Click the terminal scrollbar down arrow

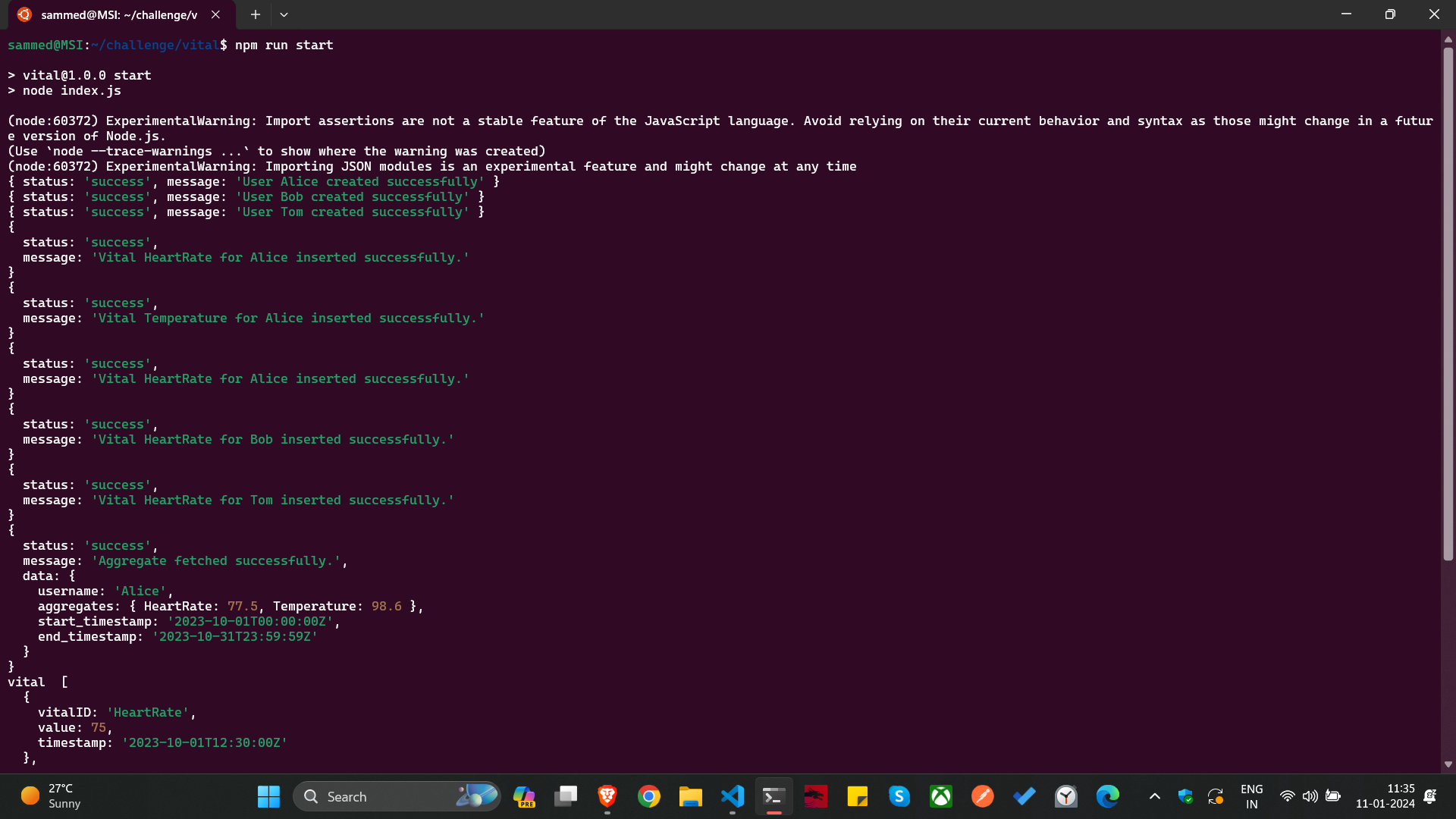click(1448, 764)
